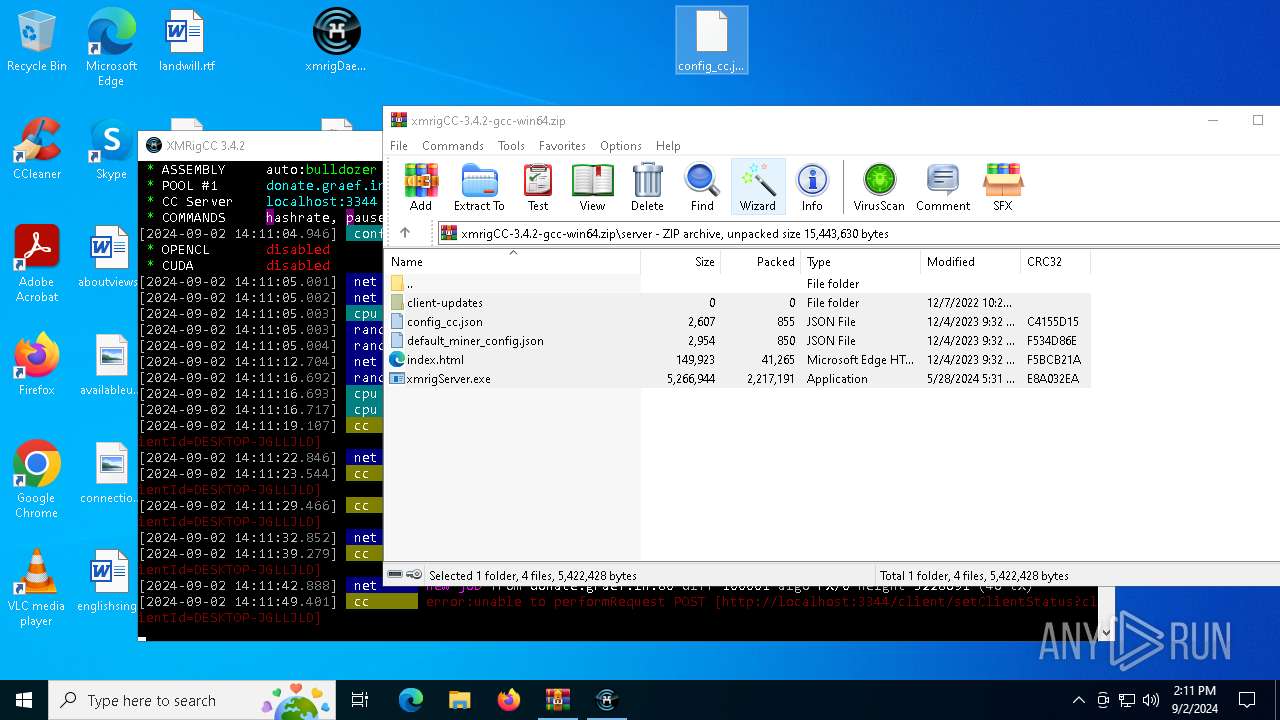1280x720 pixels.
Task: Select default_miner_config.json file
Action: (x=737, y=341)
